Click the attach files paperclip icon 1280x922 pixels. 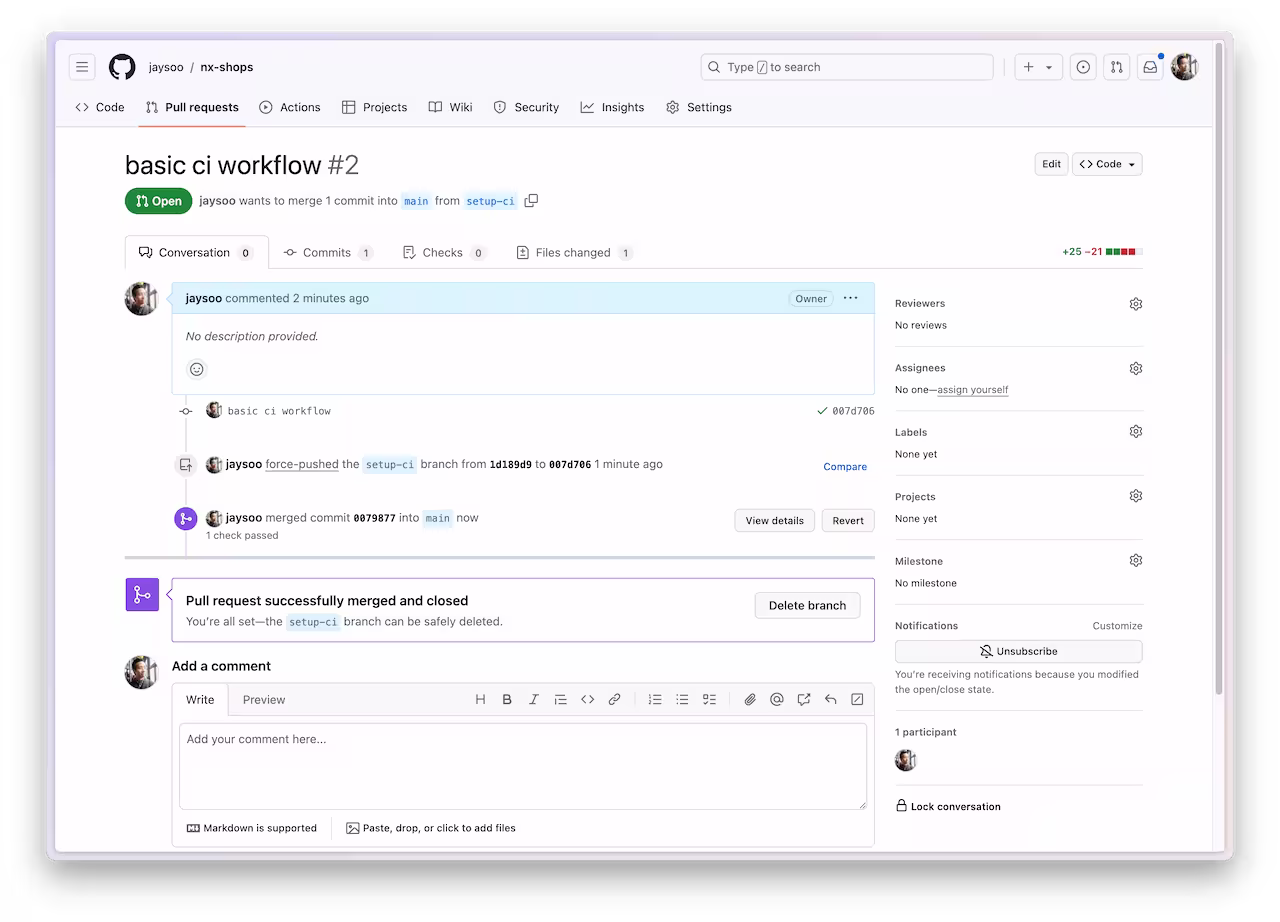coord(749,700)
